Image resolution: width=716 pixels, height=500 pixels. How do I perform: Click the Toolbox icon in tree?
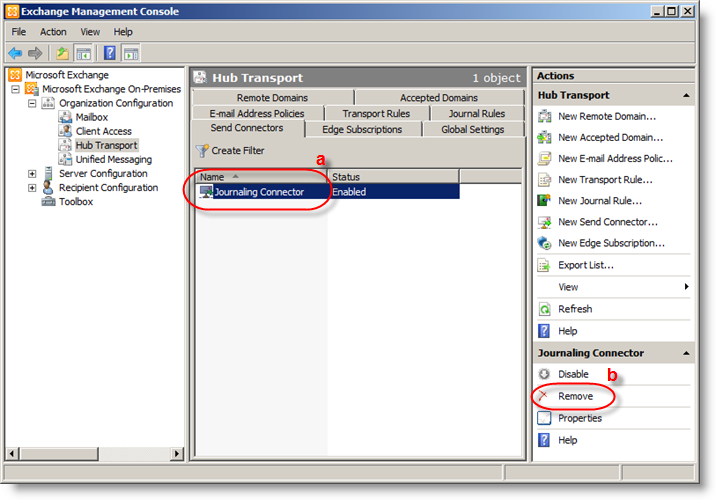[x=48, y=202]
